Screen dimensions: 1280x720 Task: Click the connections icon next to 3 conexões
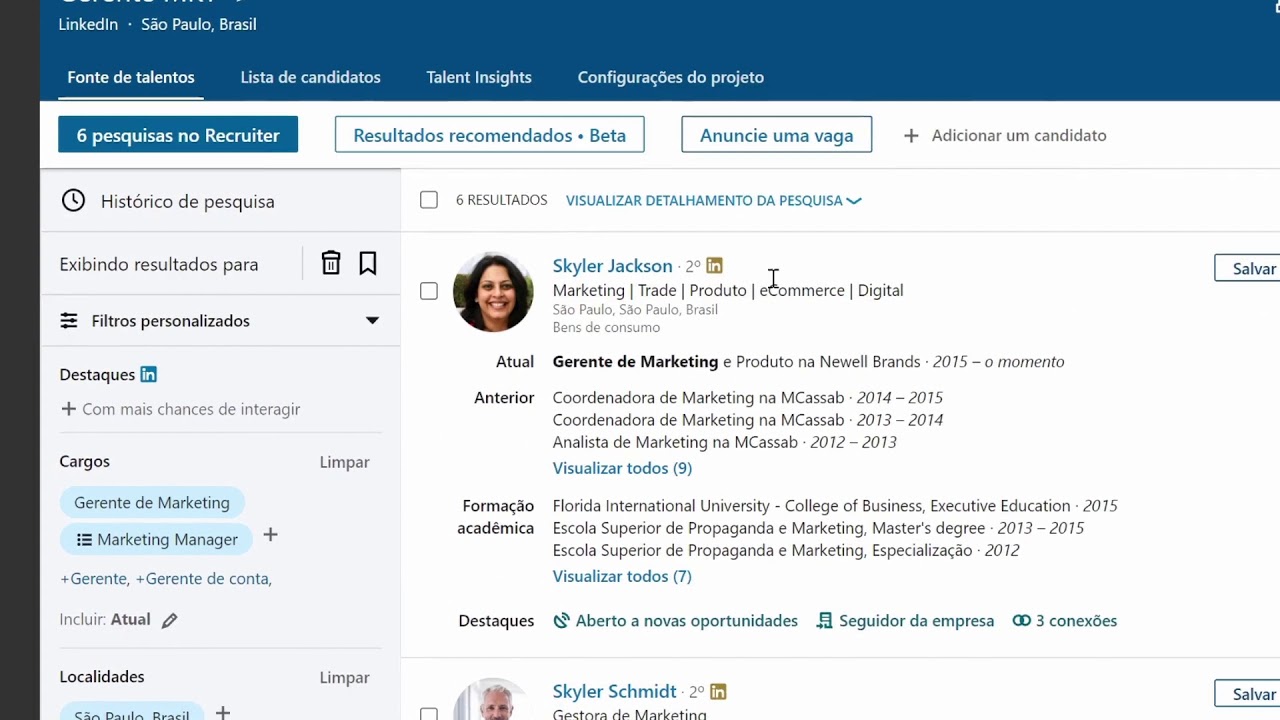(x=1021, y=621)
